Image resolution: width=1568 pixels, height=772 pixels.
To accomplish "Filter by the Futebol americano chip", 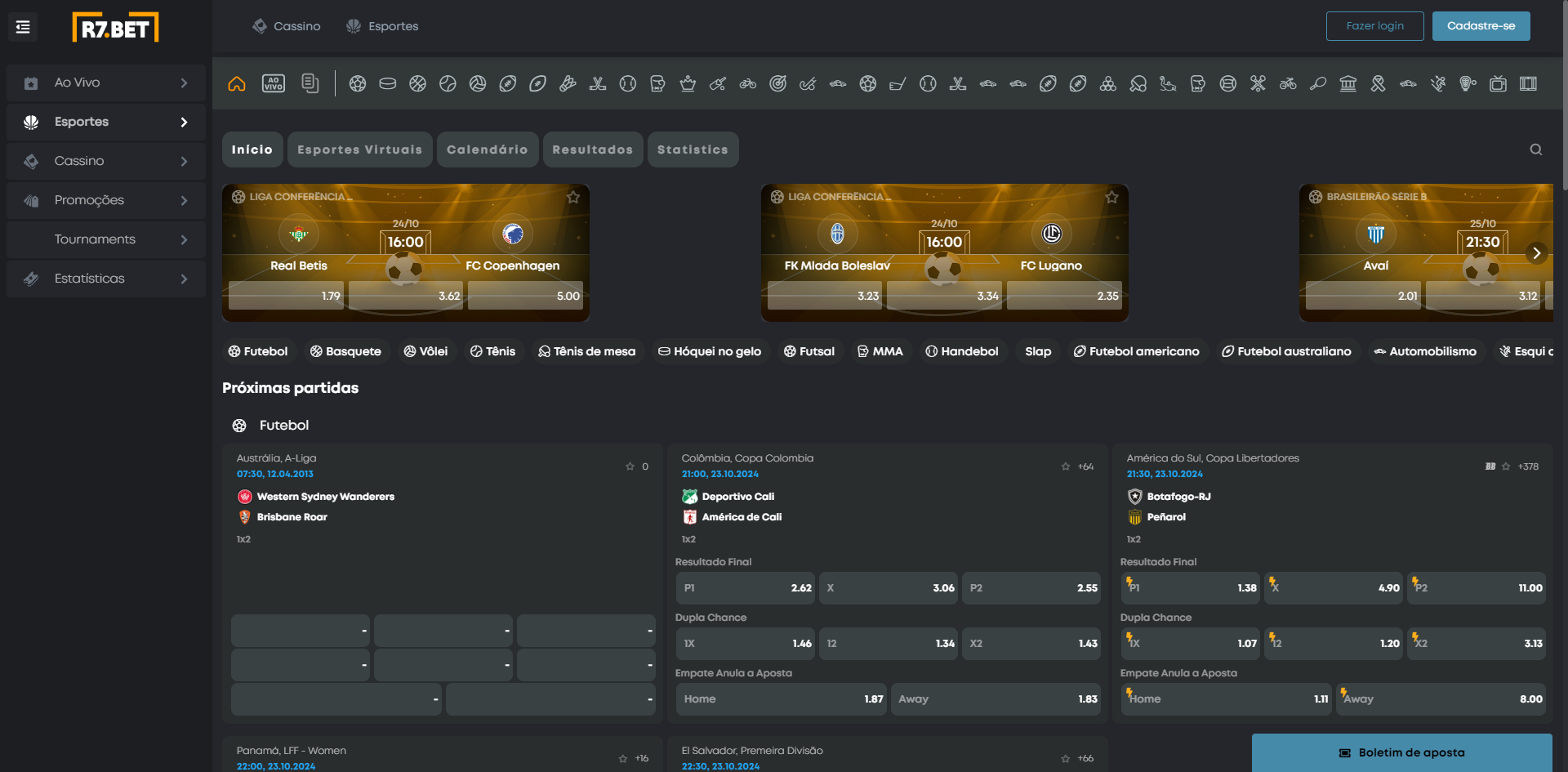I will point(1136,351).
